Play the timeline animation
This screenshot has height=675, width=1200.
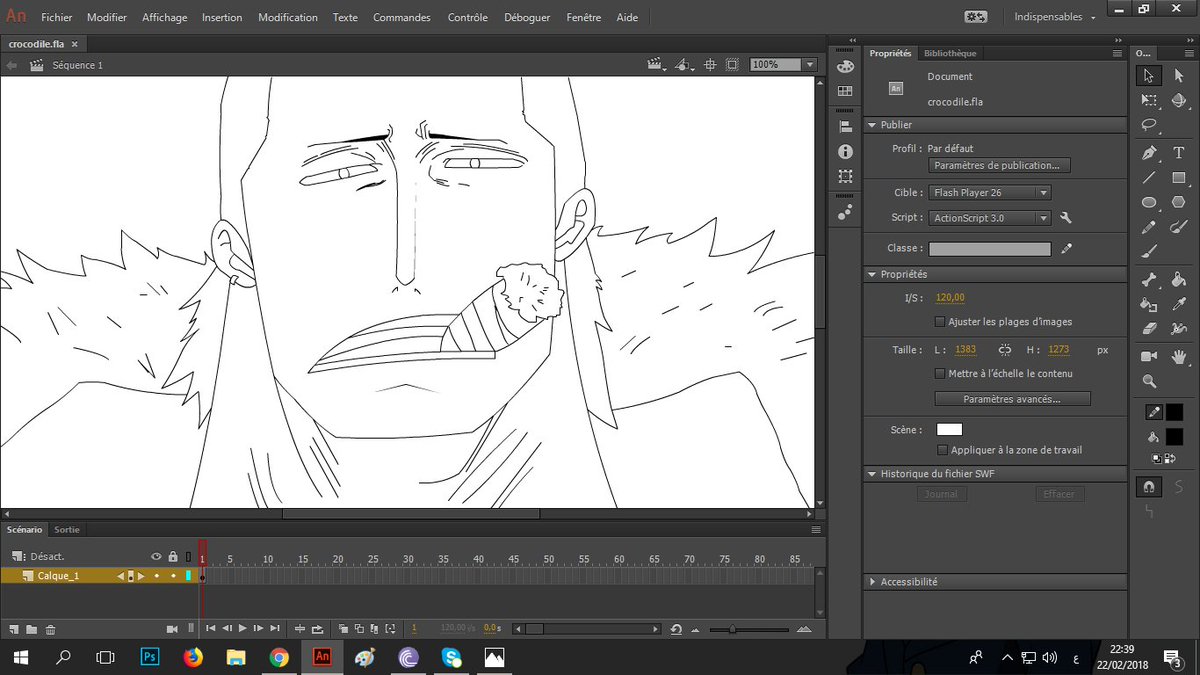[242, 628]
